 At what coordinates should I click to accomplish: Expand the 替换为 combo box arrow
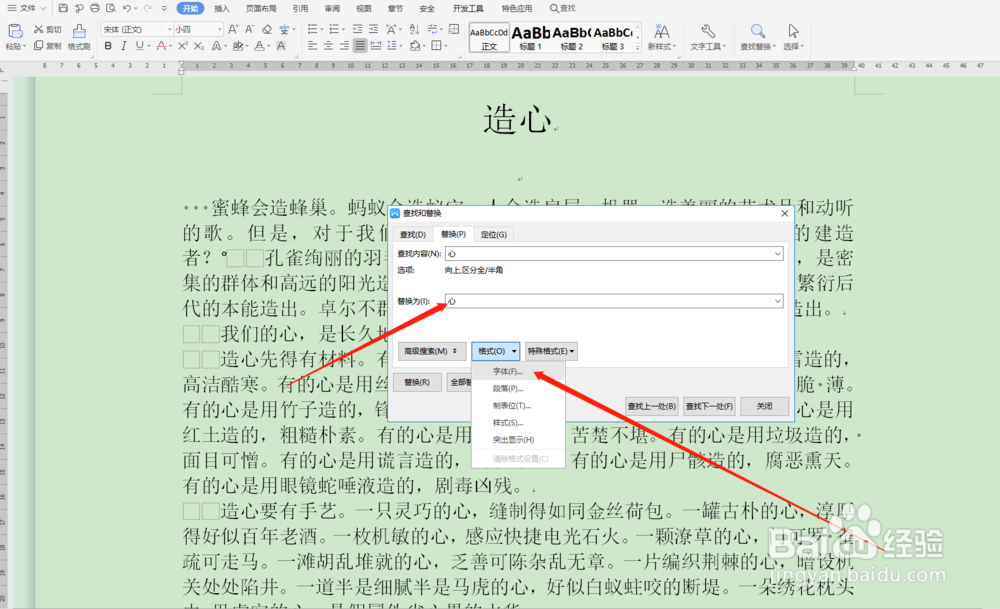(777, 301)
